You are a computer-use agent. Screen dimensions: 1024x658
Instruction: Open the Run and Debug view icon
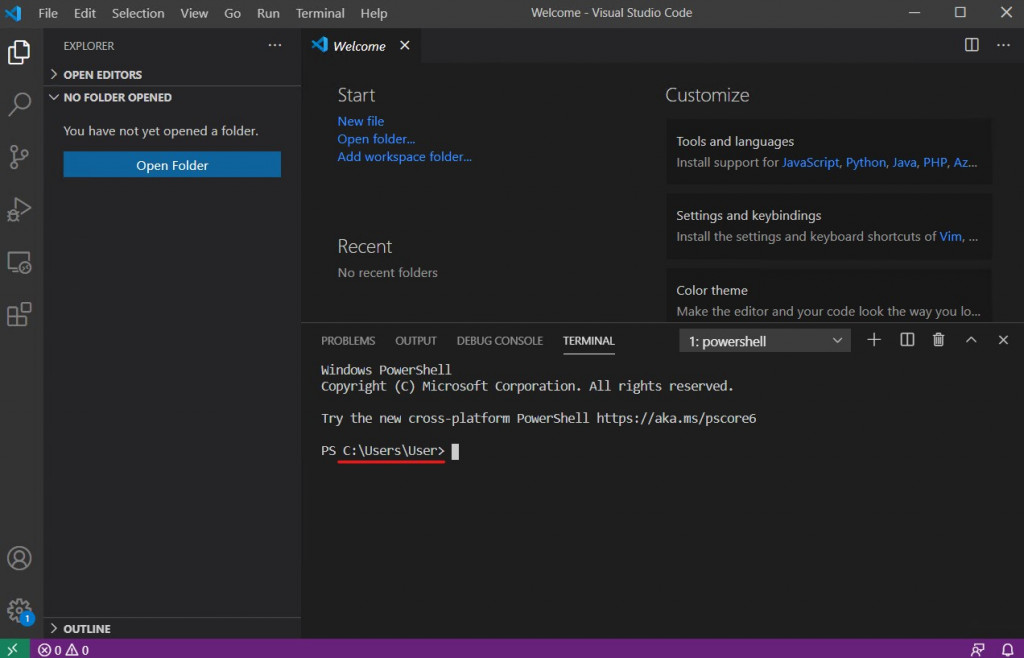coord(19,209)
